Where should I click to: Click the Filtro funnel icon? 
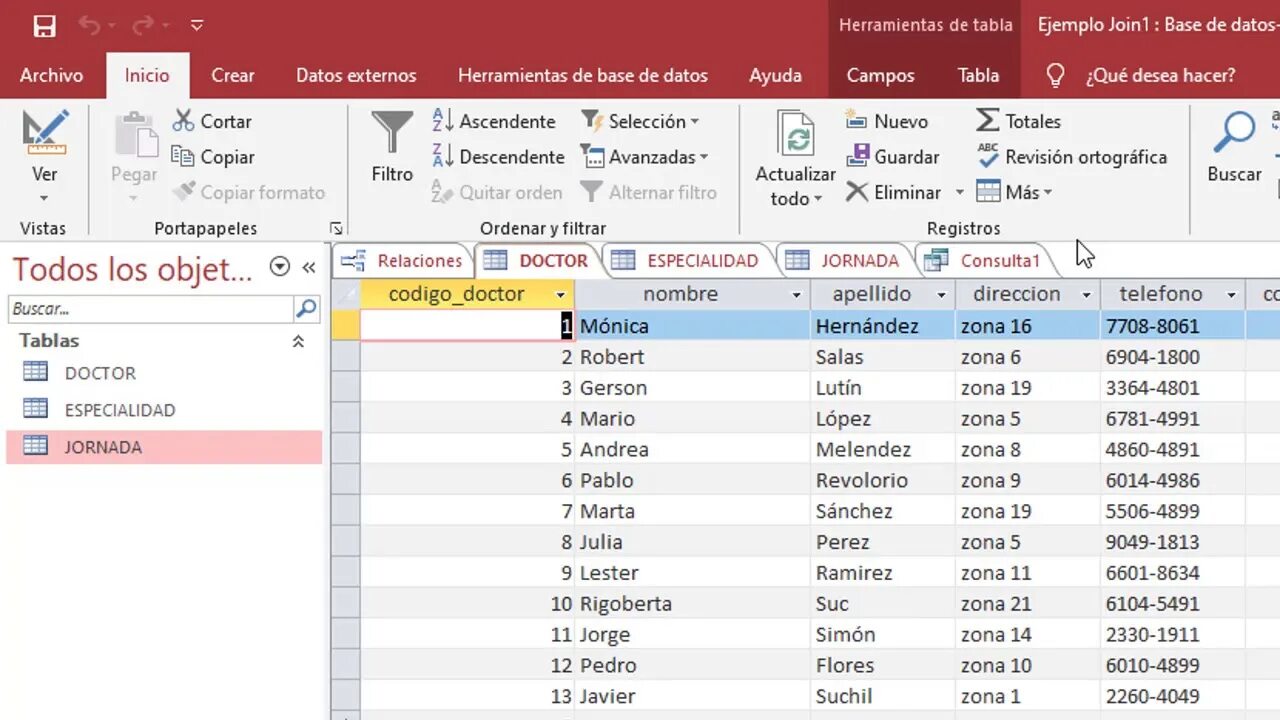392,133
